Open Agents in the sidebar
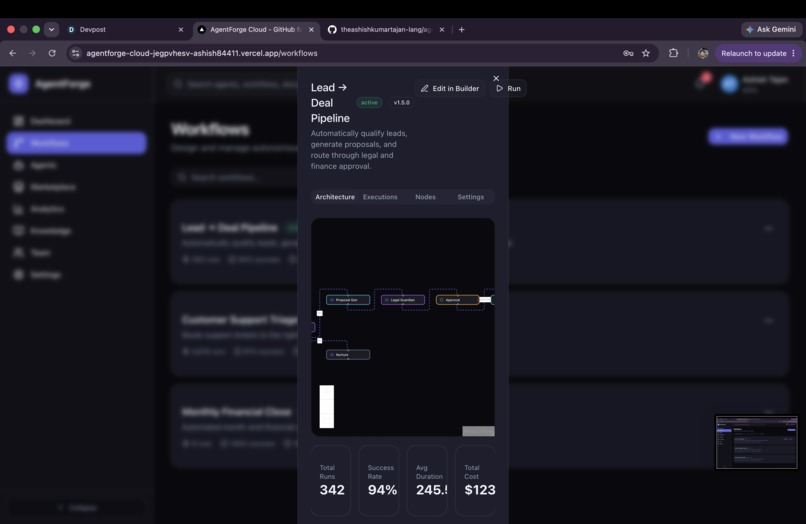The height and width of the screenshot is (524, 806). (x=76, y=165)
